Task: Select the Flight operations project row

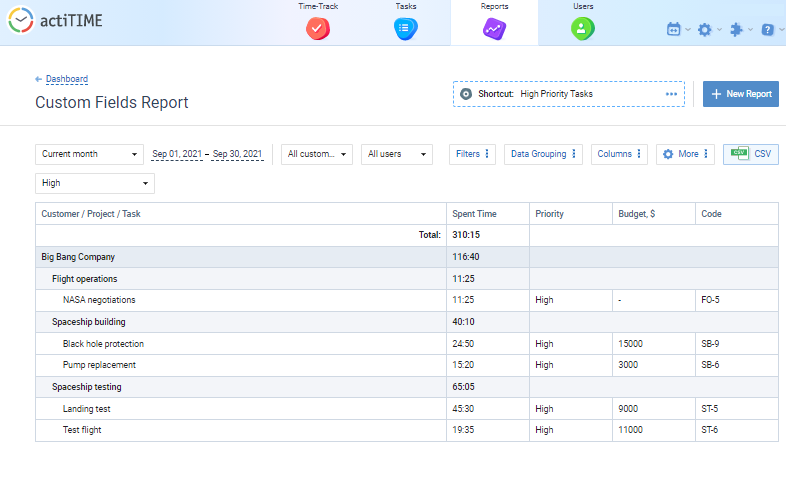Action: (x=407, y=279)
